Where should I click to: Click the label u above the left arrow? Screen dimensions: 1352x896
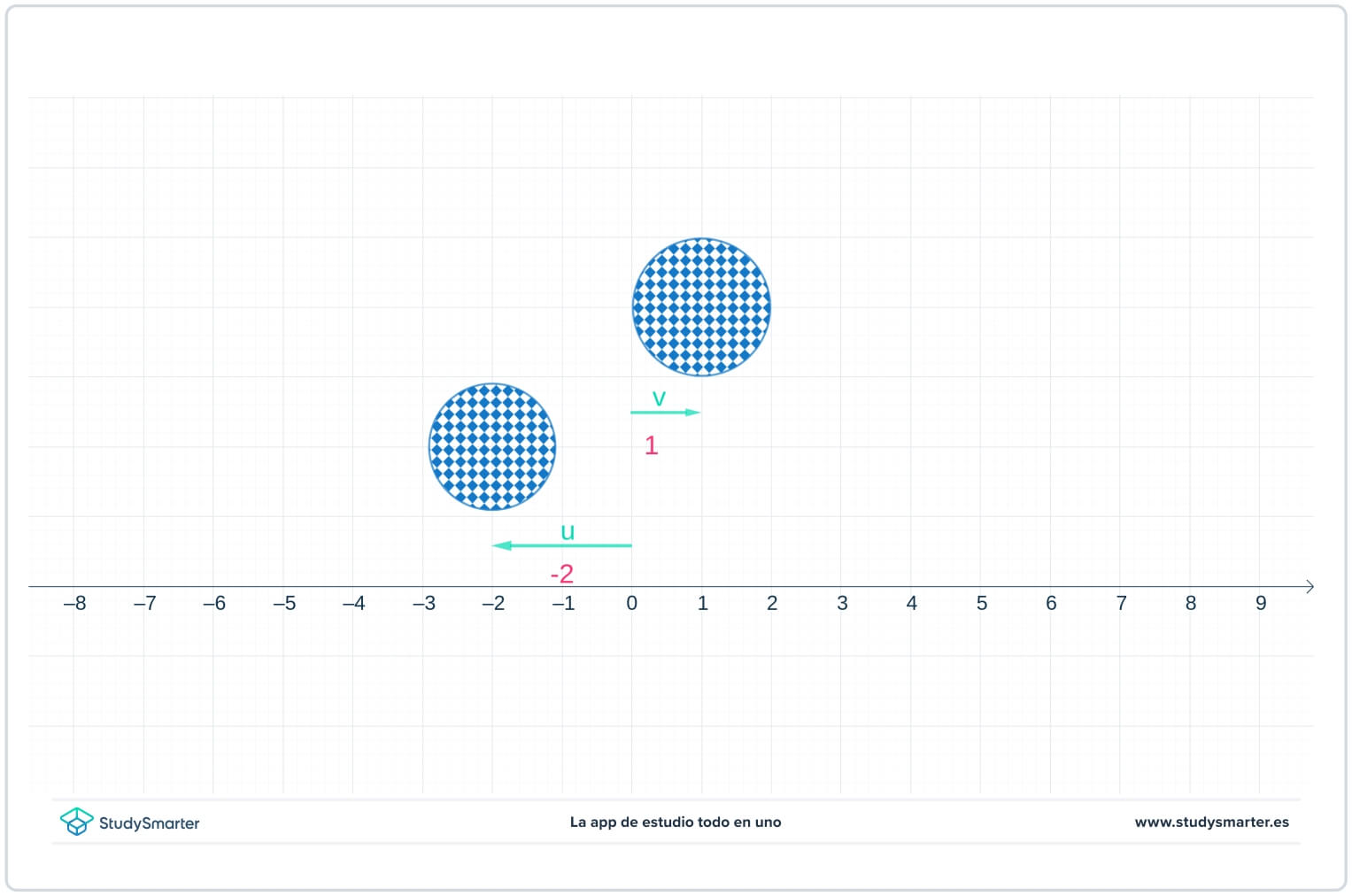[568, 531]
